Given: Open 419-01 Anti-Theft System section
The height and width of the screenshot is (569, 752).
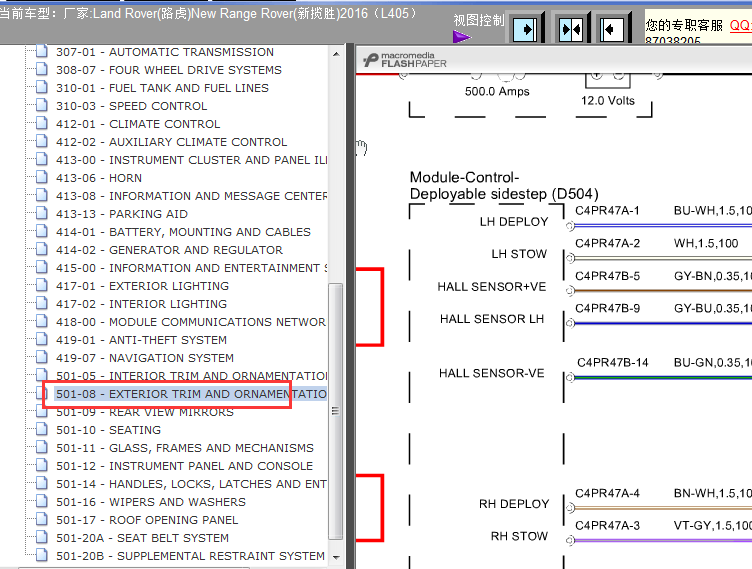Looking at the screenshot, I should click(141, 340).
